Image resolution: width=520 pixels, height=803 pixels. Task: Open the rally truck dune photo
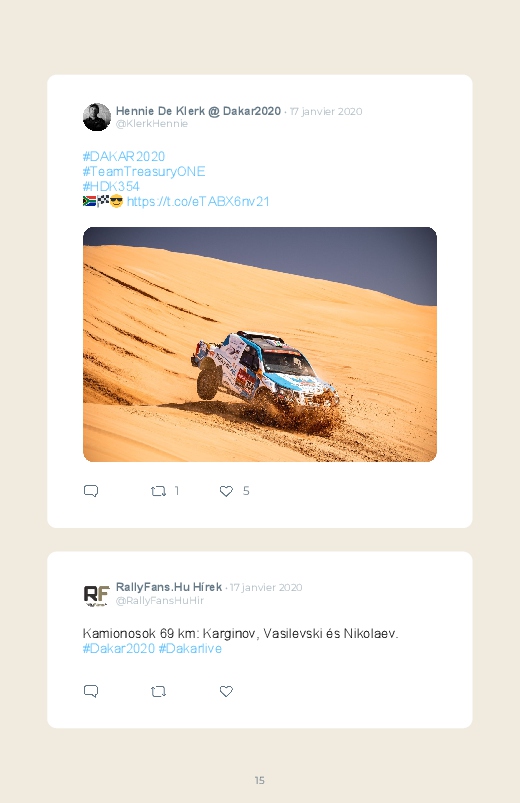point(260,344)
